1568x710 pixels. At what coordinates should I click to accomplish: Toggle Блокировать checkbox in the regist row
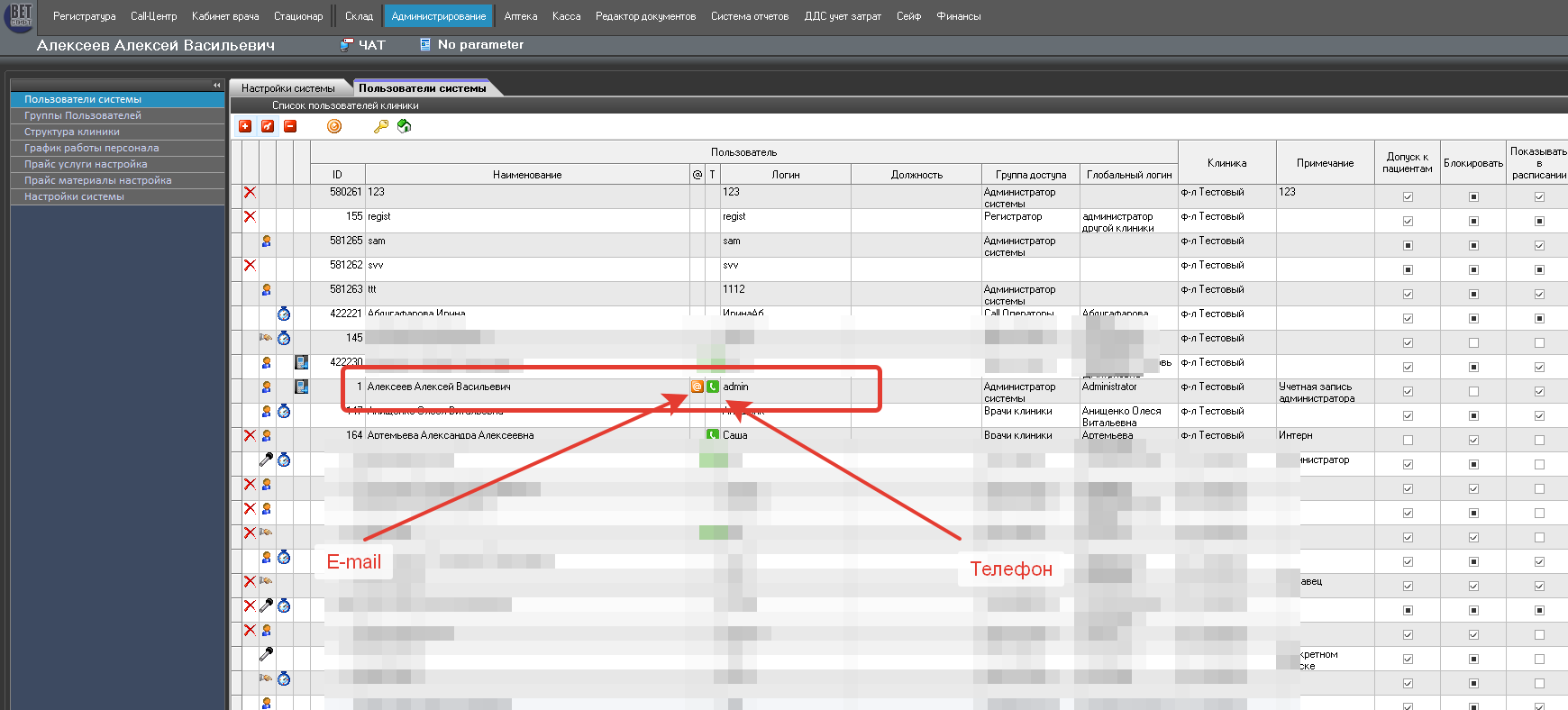tap(1473, 221)
